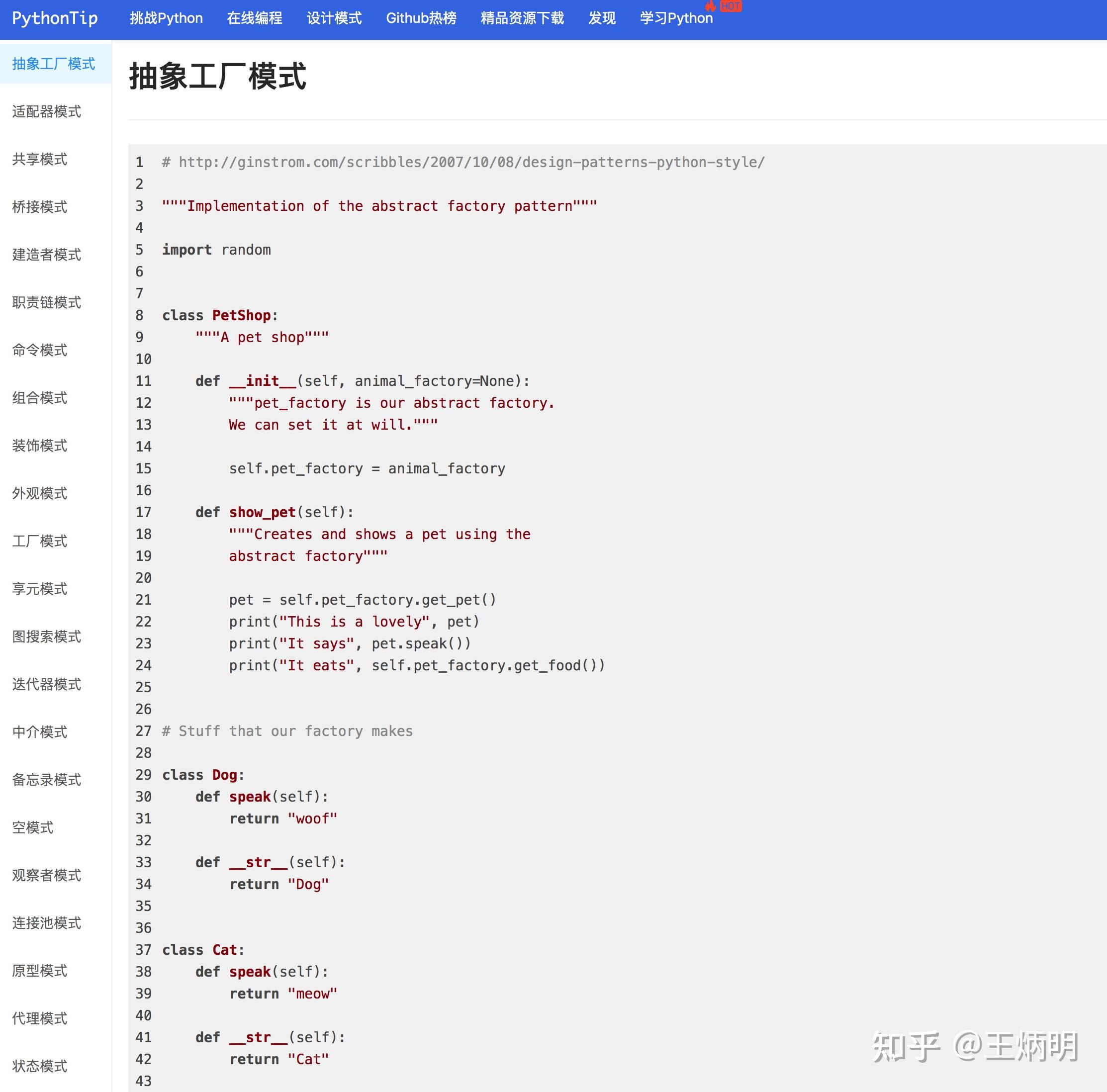Click 发现 in the top navigation
This screenshot has width=1107, height=1092.
point(601,19)
